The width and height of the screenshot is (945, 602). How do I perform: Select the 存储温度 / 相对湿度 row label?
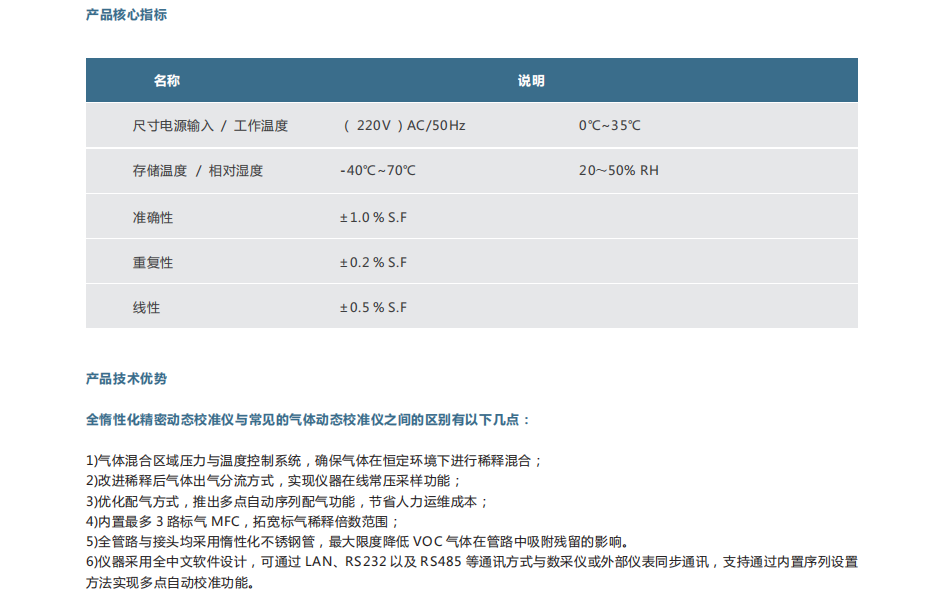(x=197, y=171)
